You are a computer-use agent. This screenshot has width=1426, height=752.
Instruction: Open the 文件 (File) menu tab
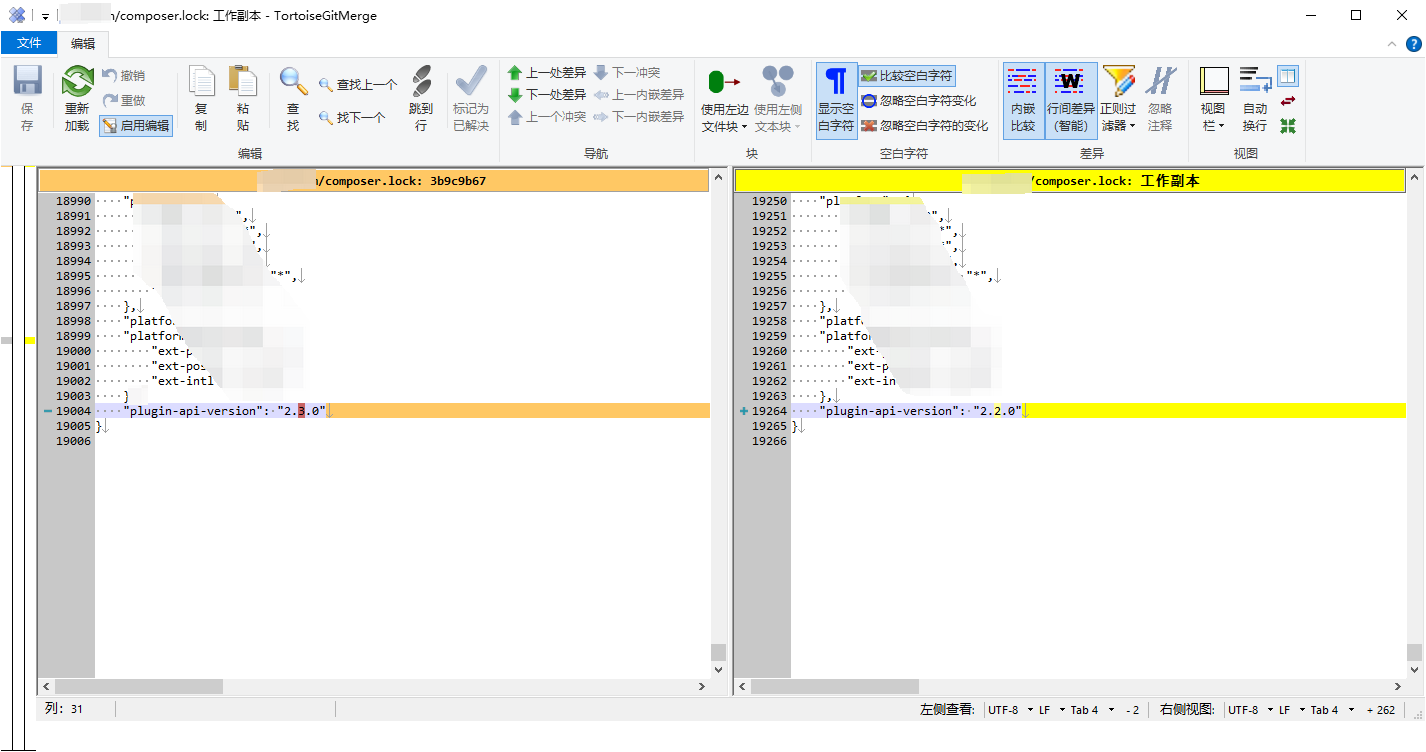tap(29, 43)
